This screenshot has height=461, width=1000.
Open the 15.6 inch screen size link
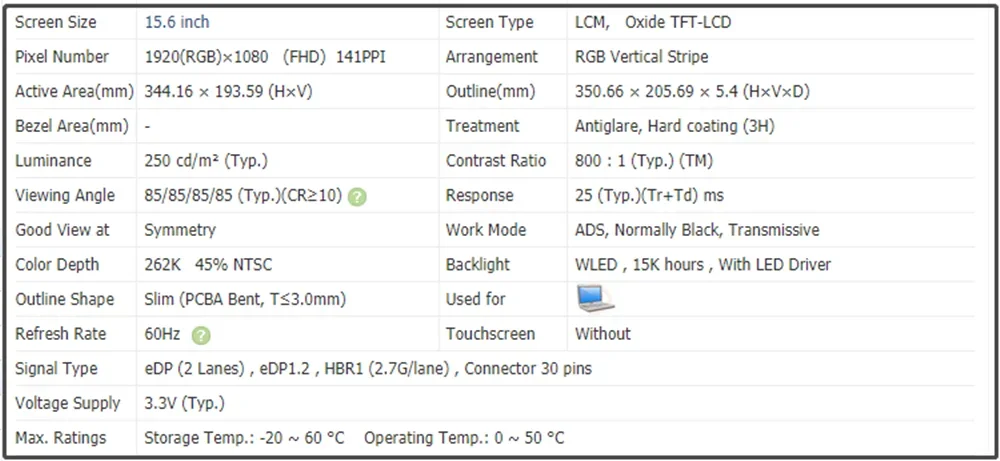click(x=177, y=22)
